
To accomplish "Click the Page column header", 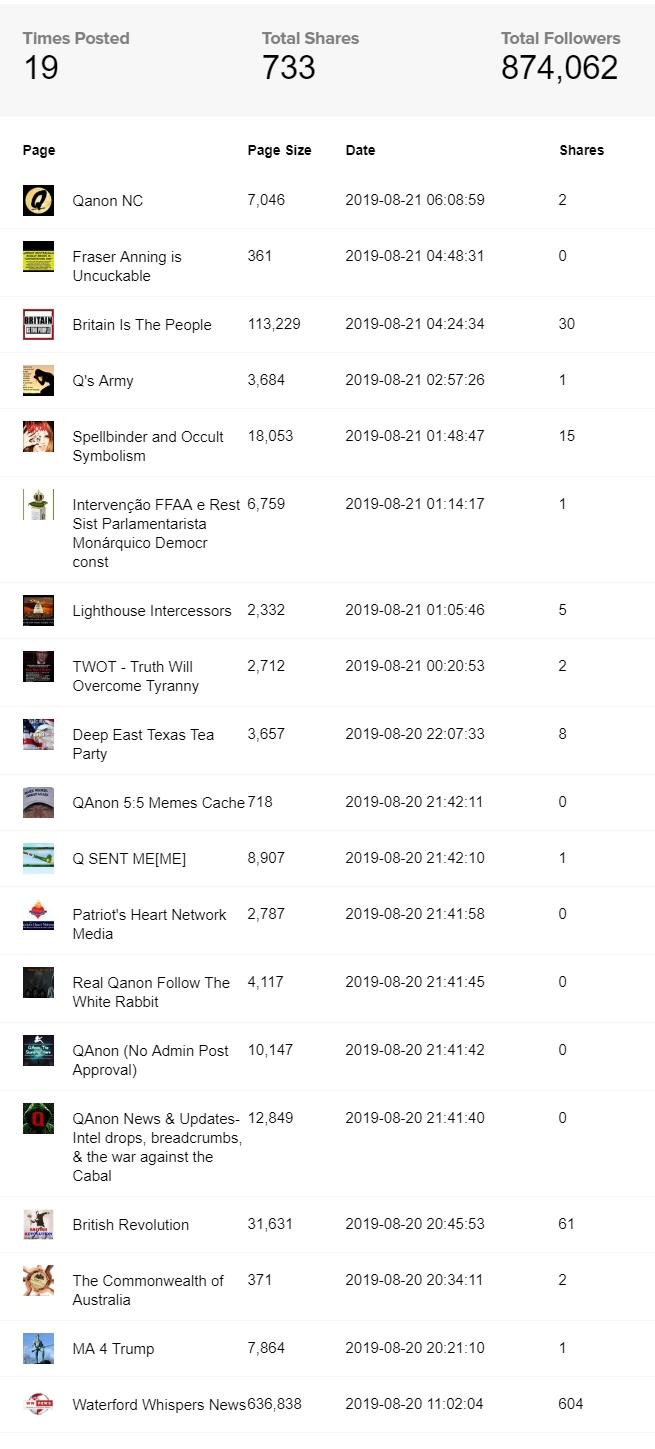I will click(x=39, y=150).
